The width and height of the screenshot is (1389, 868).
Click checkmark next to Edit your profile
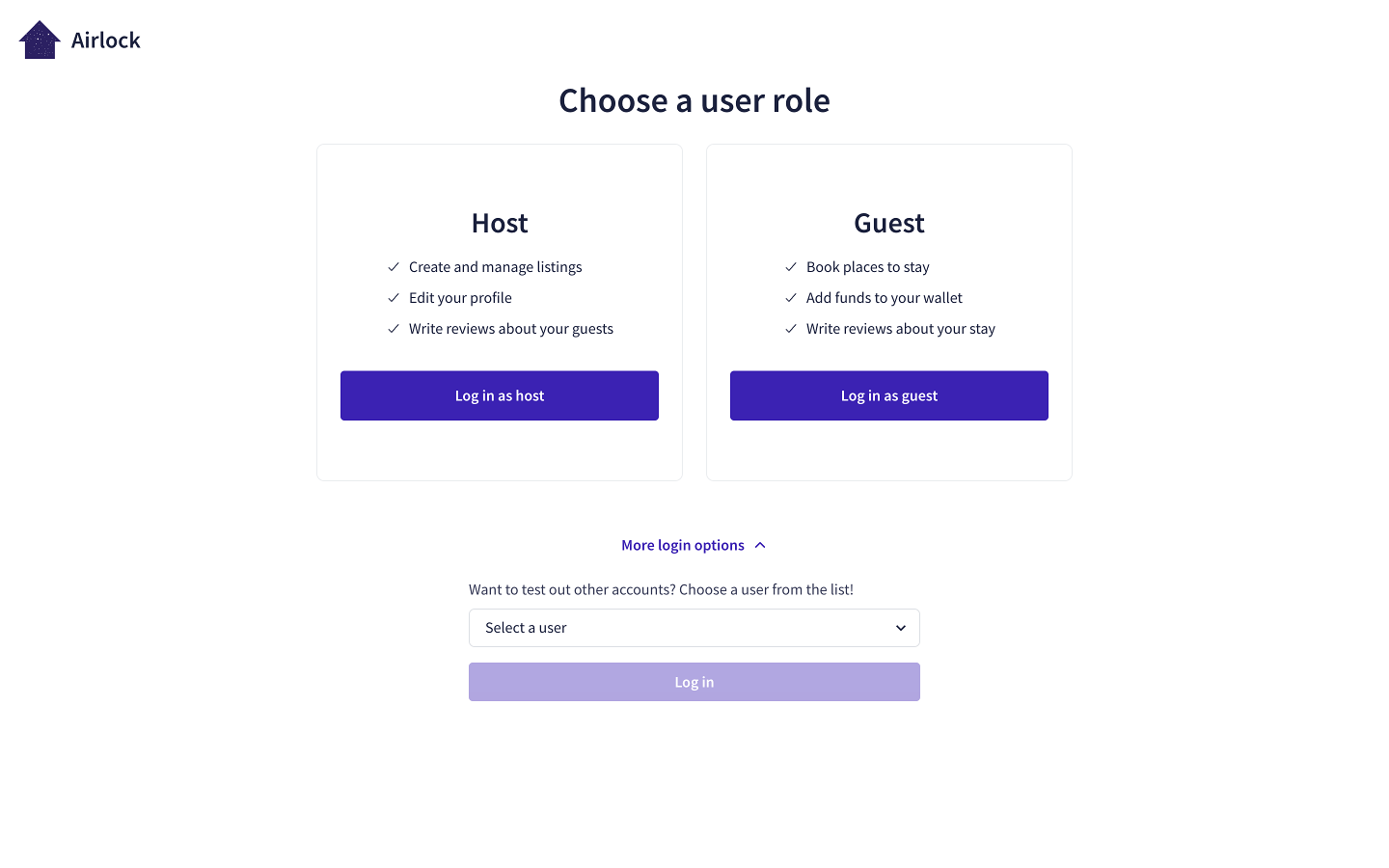tap(394, 298)
